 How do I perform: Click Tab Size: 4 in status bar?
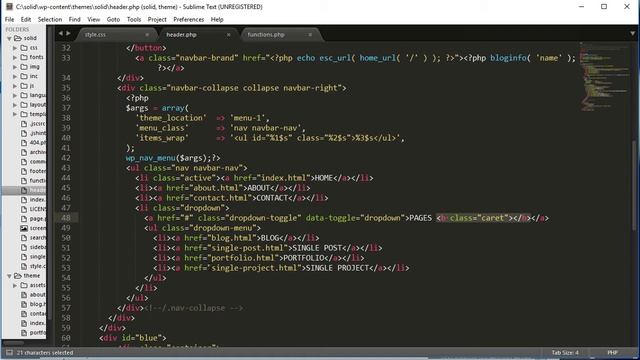tap(565, 352)
